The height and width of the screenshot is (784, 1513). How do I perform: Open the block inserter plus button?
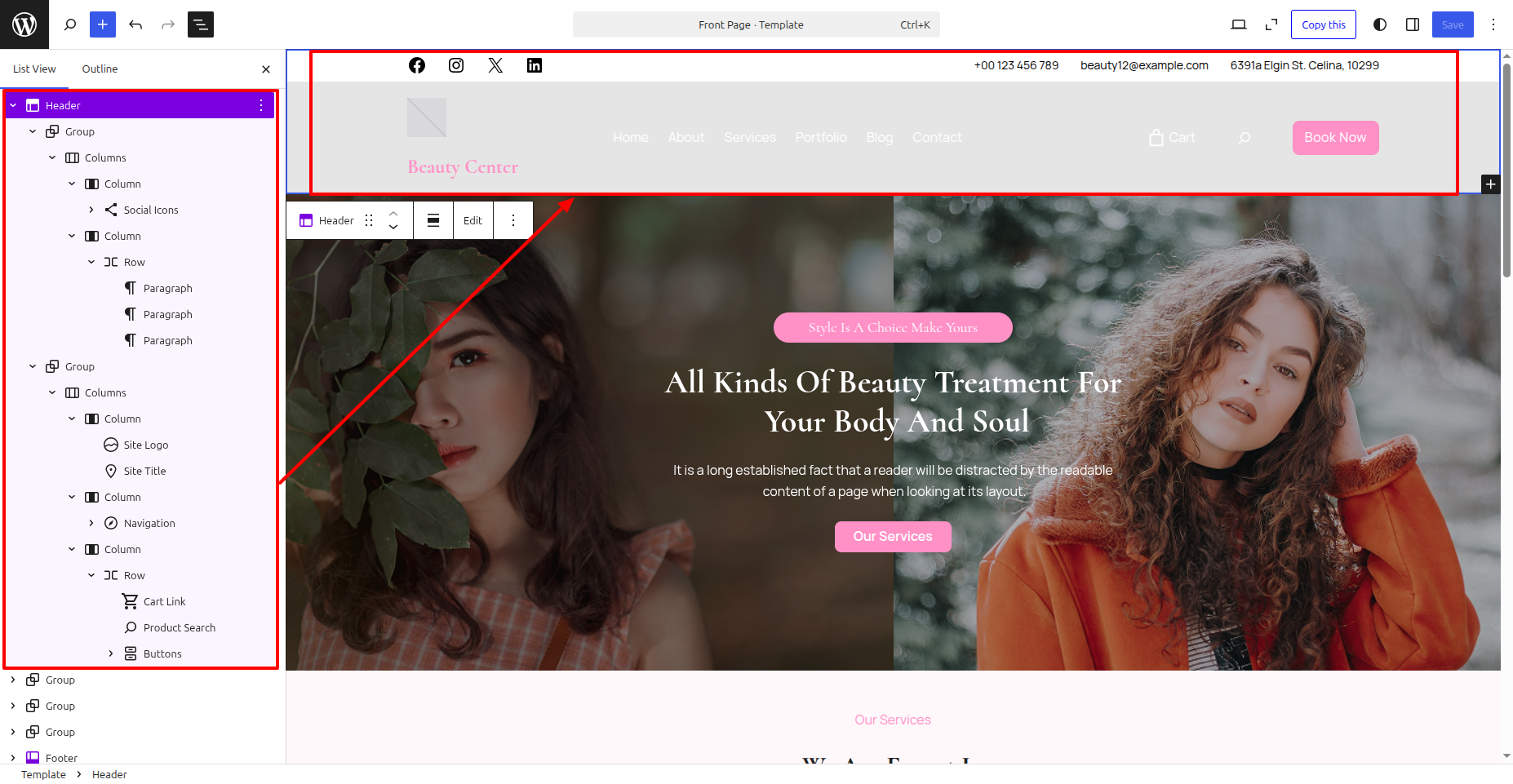[x=103, y=24]
